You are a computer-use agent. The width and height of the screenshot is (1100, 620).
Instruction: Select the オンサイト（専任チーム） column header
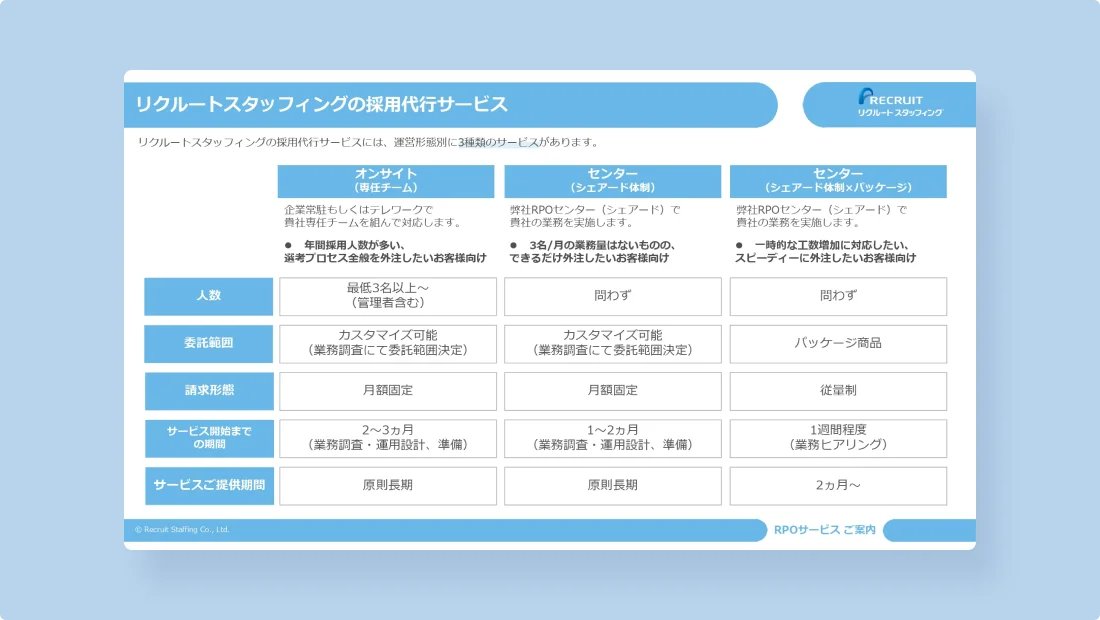coord(387,181)
